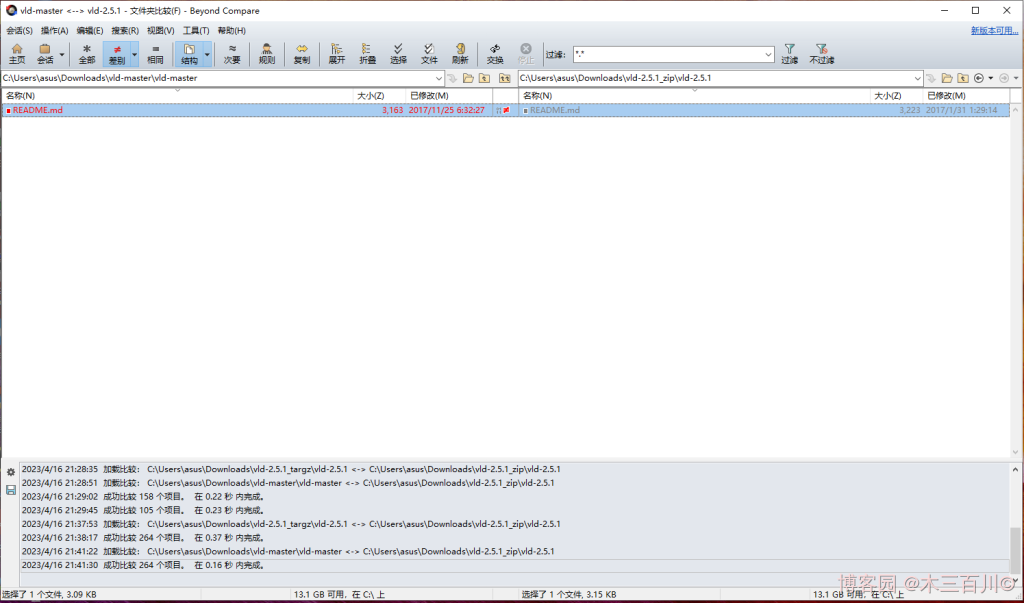Image resolution: width=1024 pixels, height=603 pixels.
Task: Open the 工具(T) menu
Action: (196, 30)
